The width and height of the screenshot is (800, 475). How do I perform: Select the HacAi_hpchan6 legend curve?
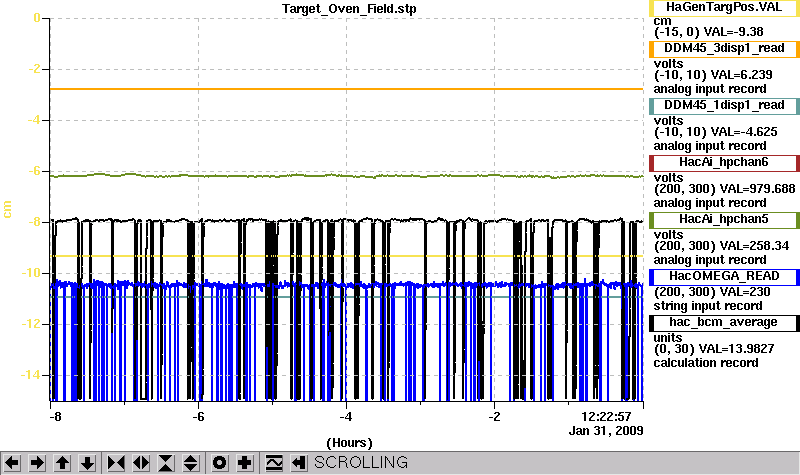click(724, 163)
